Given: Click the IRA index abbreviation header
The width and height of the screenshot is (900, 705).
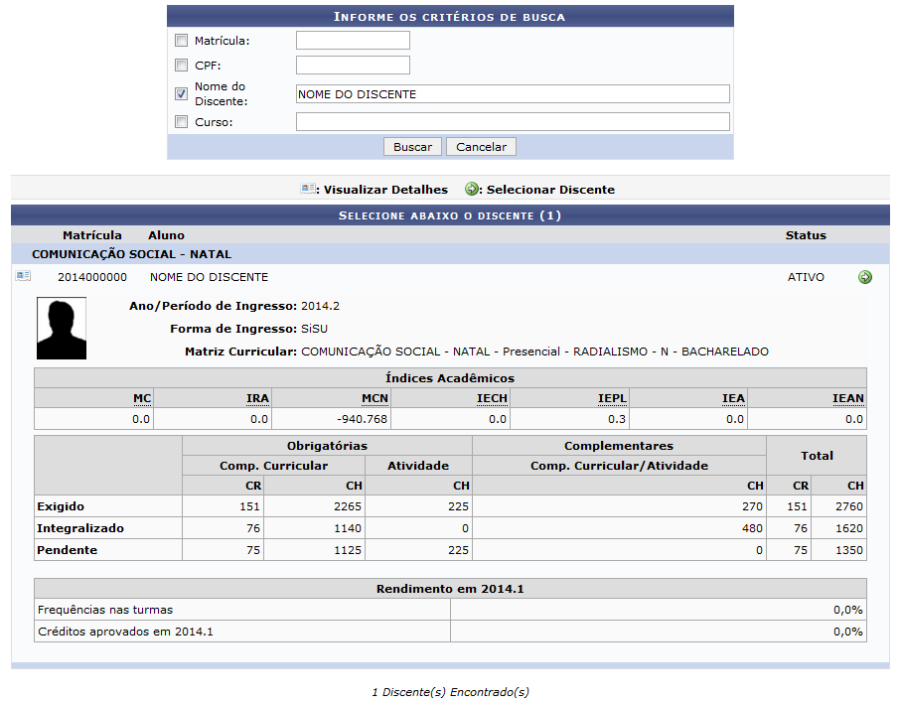Looking at the screenshot, I should (x=258, y=398).
